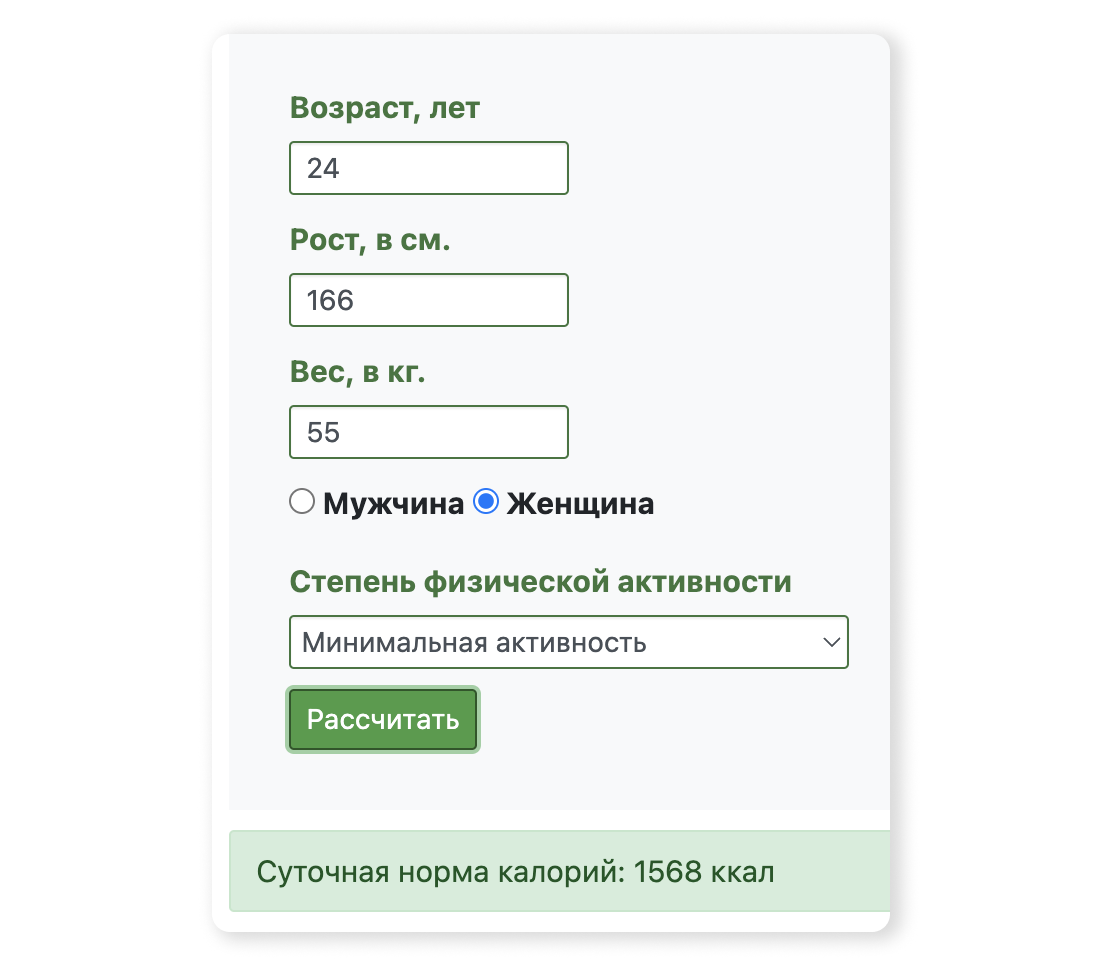Image resolution: width=1102 pixels, height=966 pixels.
Task: Click the height input field showing 166
Action: [x=428, y=300]
